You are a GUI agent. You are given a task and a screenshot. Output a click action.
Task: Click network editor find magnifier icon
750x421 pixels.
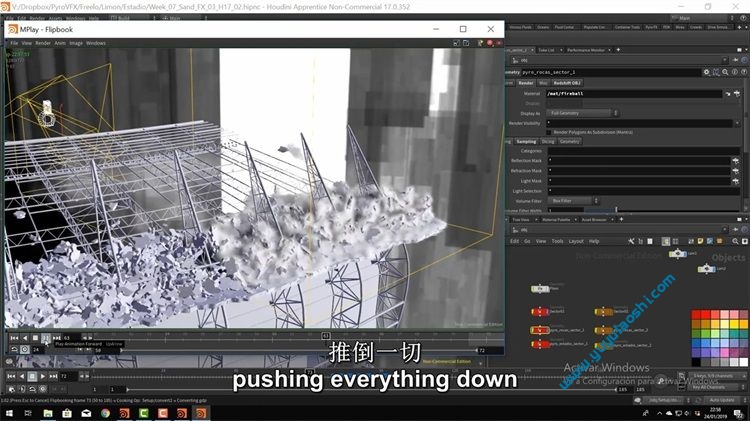(735, 242)
